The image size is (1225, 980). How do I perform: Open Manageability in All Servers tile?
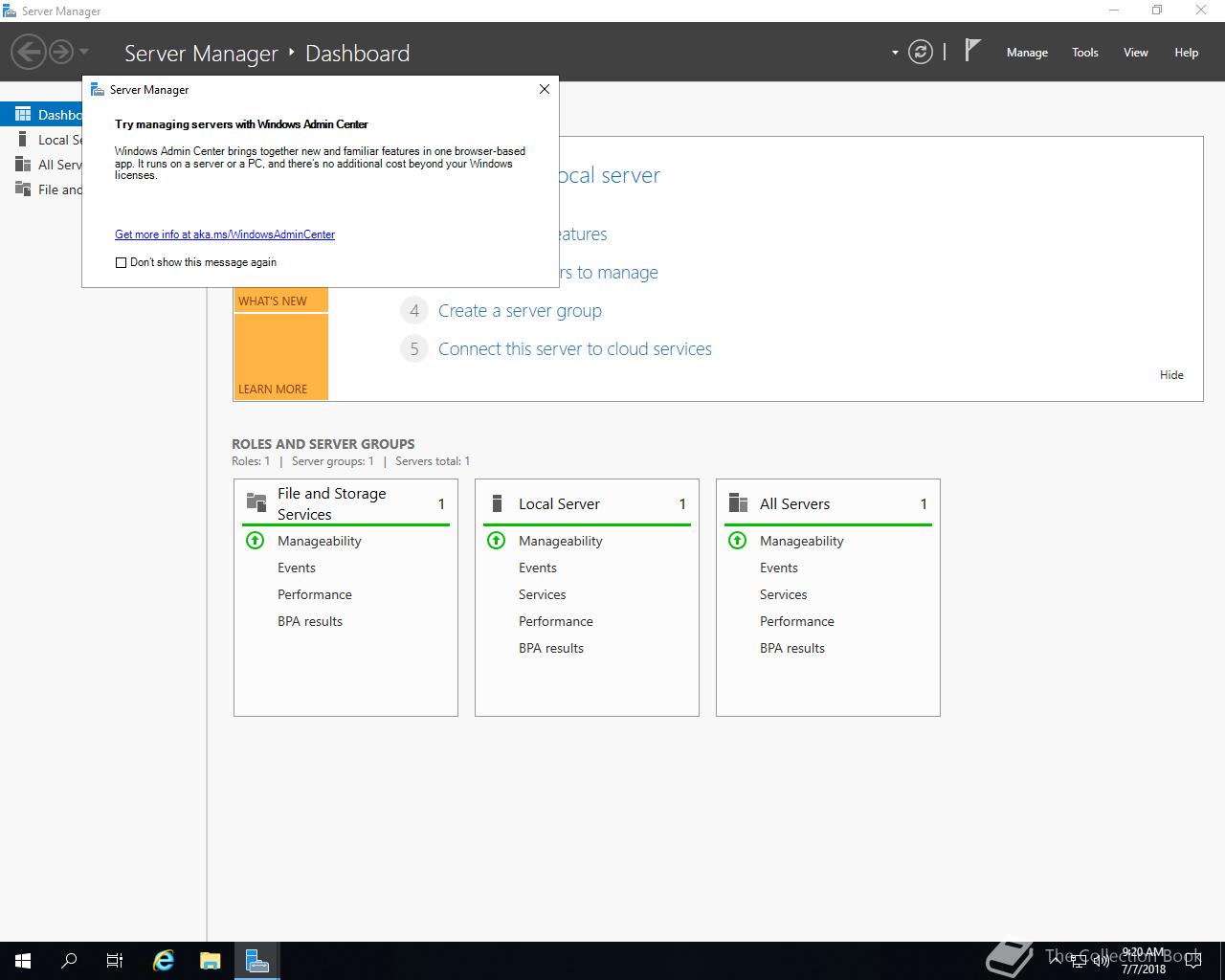[802, 541]
